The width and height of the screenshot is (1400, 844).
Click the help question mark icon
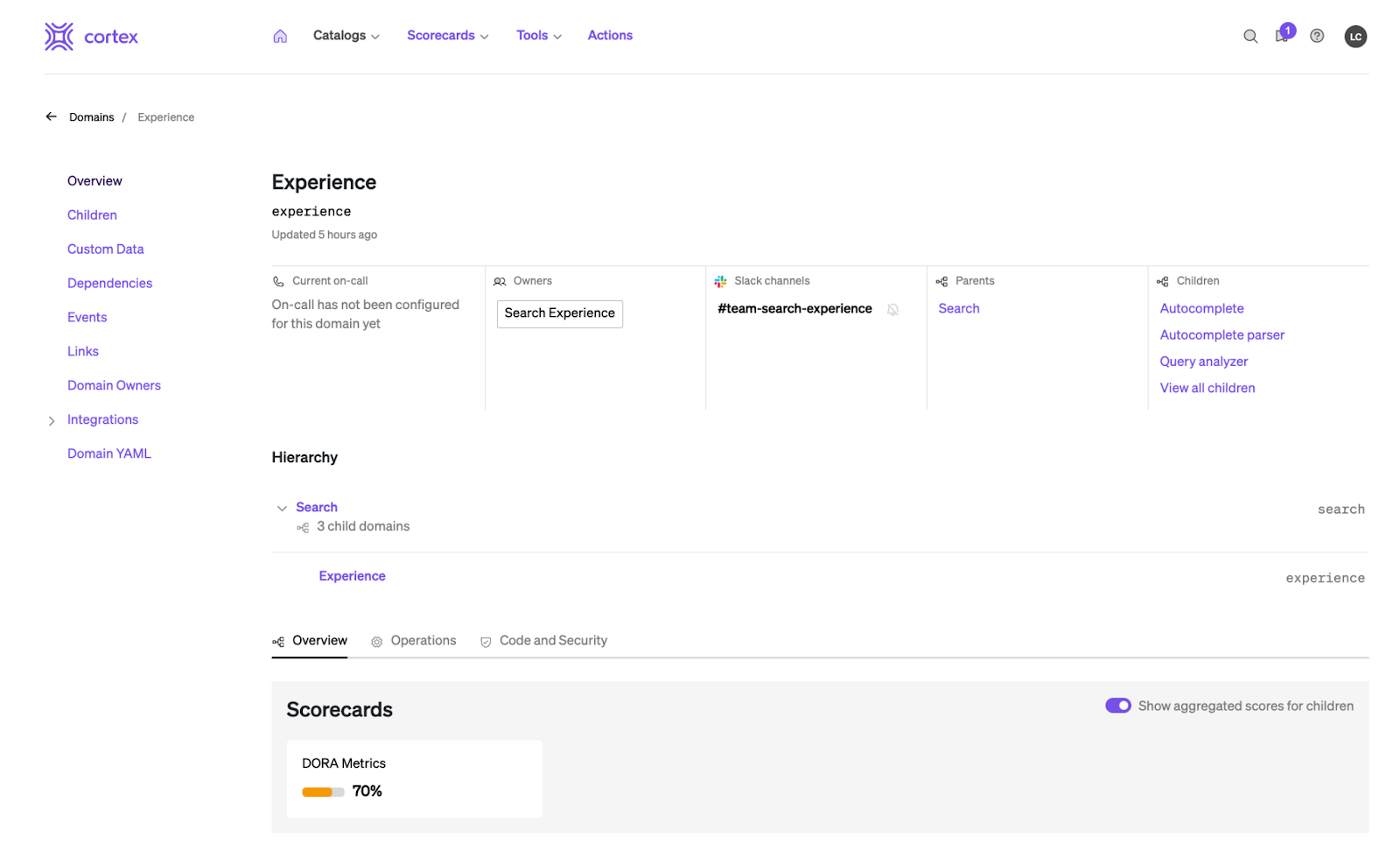1317,36
